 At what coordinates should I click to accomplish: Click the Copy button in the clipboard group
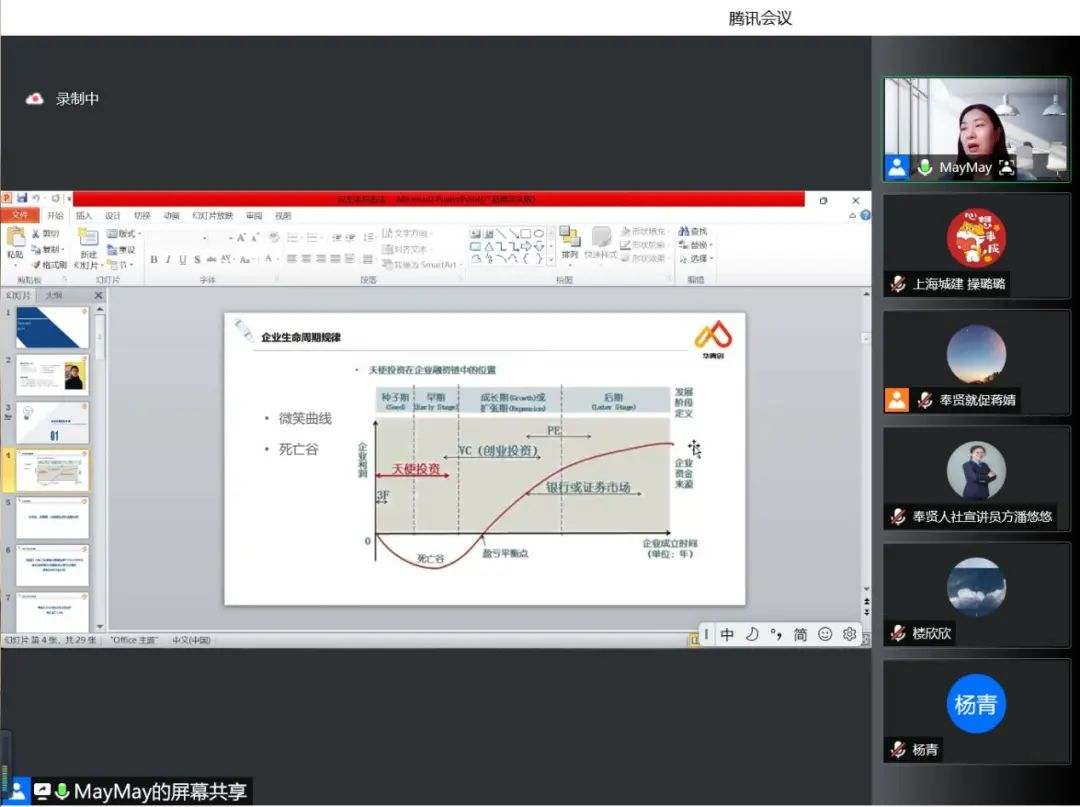point(47,249)
